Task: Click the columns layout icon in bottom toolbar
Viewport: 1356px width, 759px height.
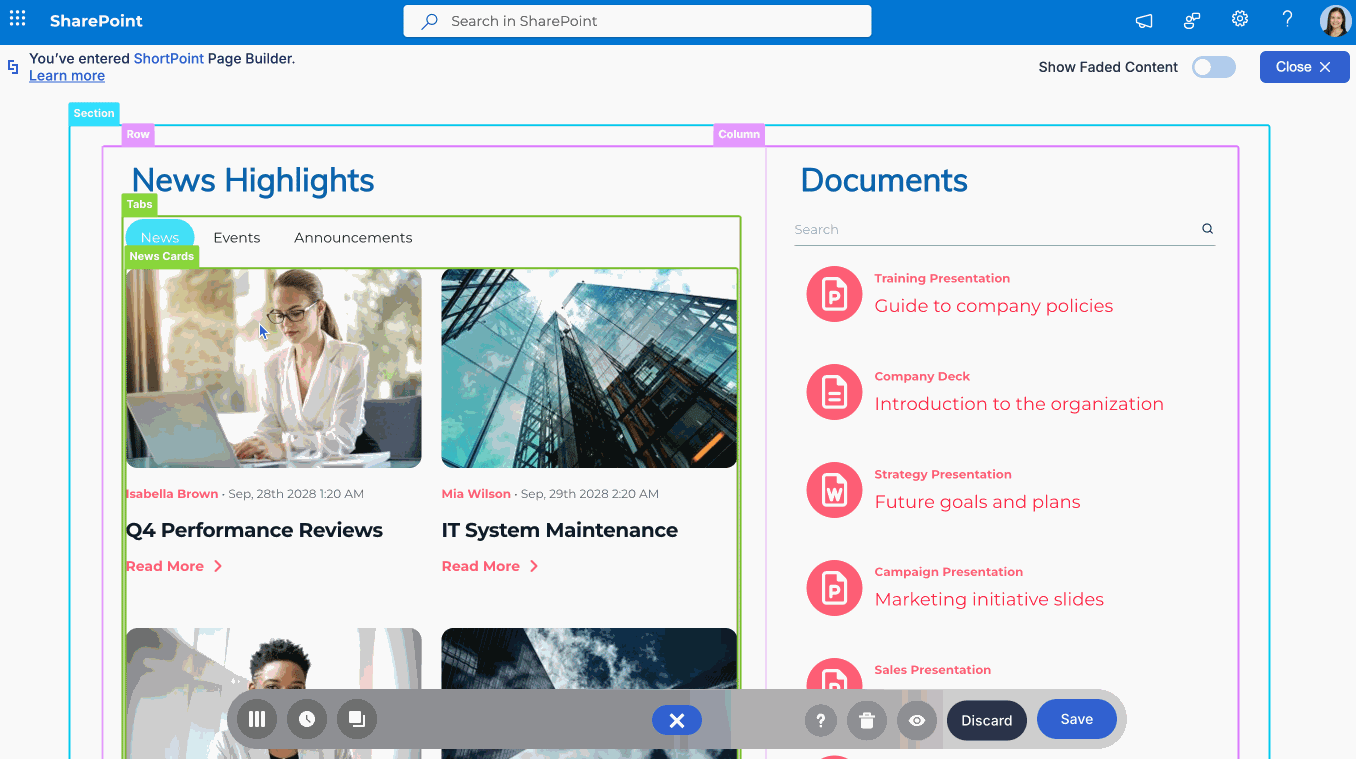Action: click(257, 719)
